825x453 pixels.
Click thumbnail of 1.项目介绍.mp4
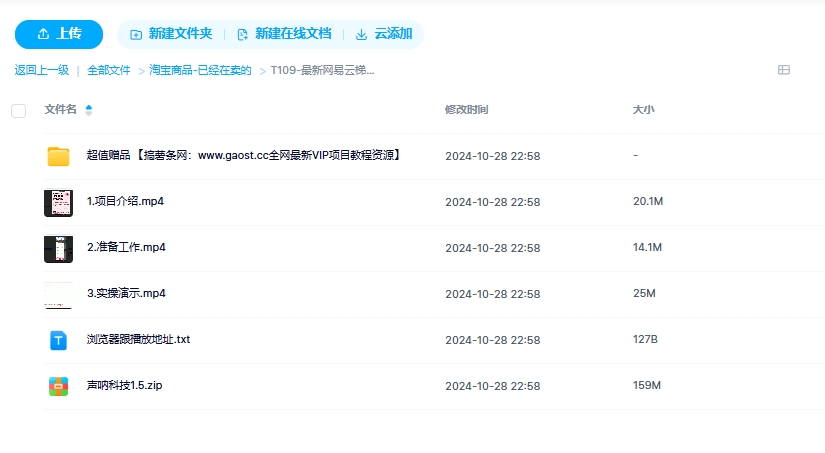(x=58, y=203)
